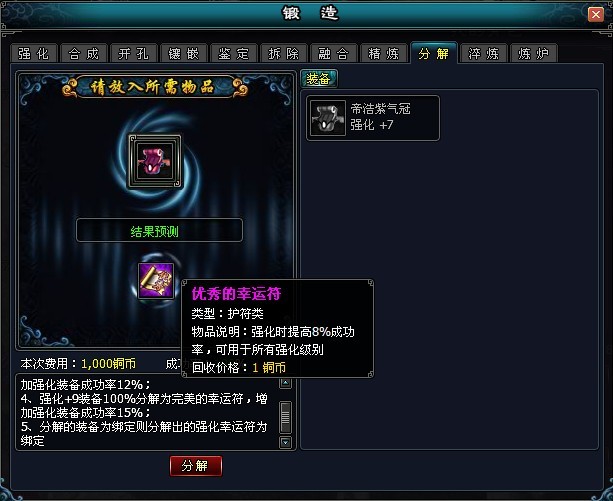Open the 淬炼 tab
This screenshot has height=501, width=613.
(x=484, y=53)
